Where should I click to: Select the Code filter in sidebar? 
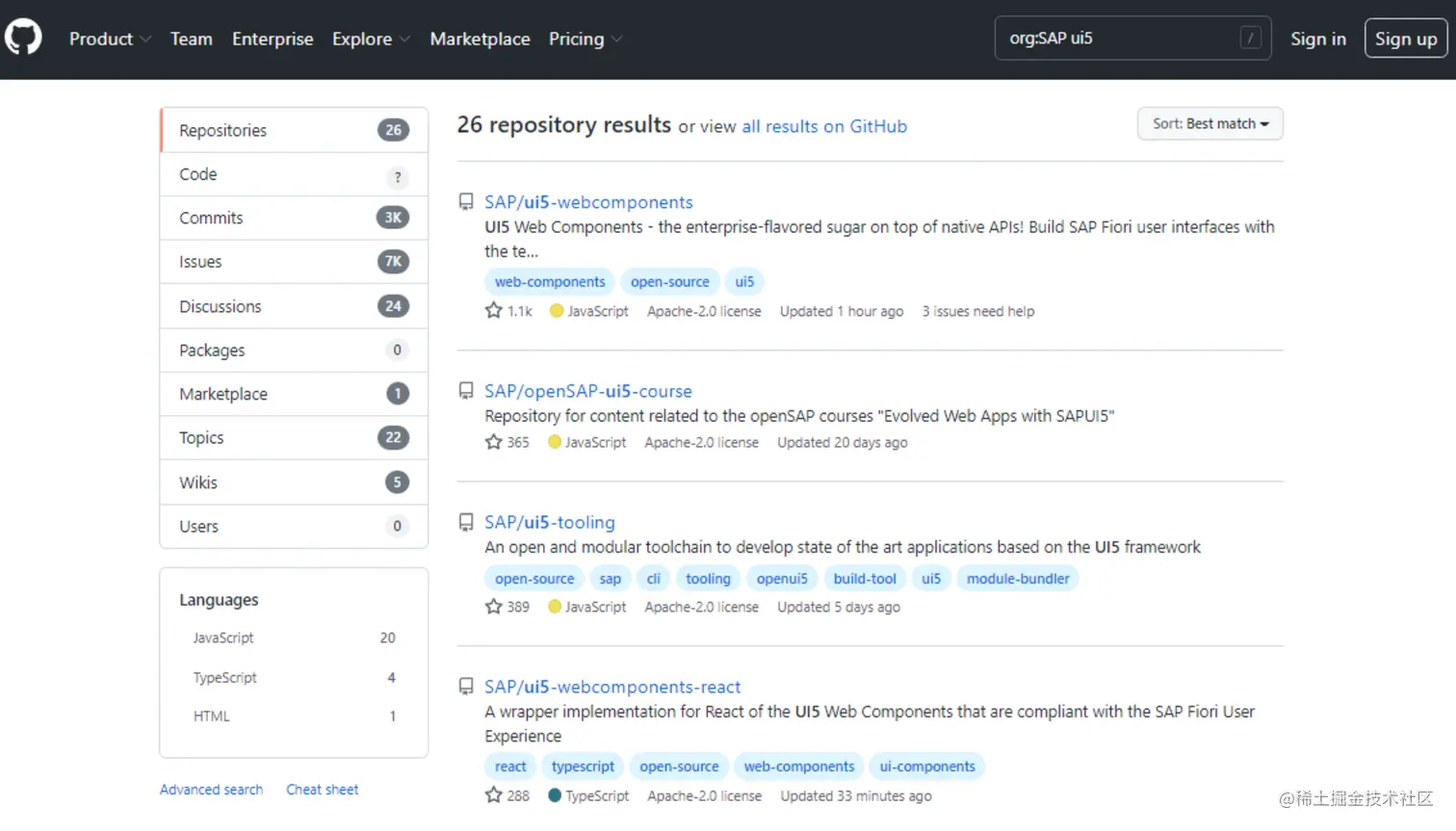click(x=294, y=174)
